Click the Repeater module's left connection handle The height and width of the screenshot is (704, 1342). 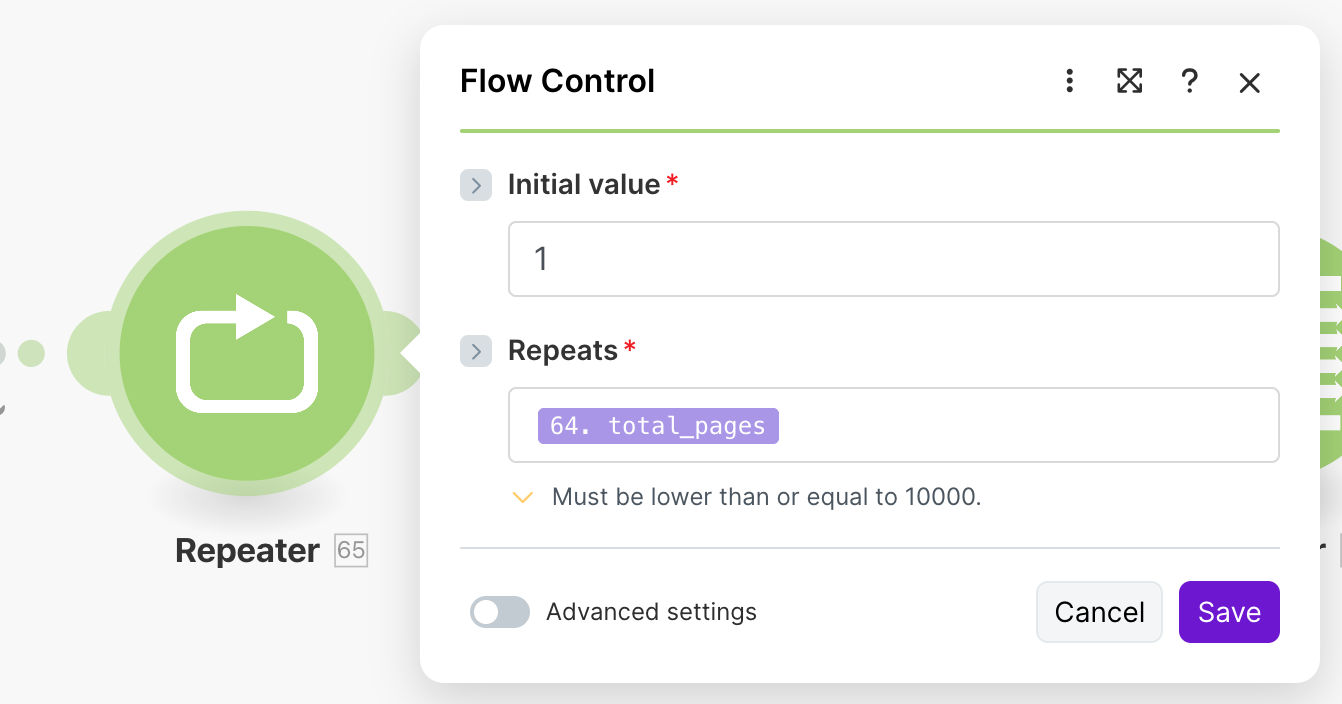click(88, 353)
